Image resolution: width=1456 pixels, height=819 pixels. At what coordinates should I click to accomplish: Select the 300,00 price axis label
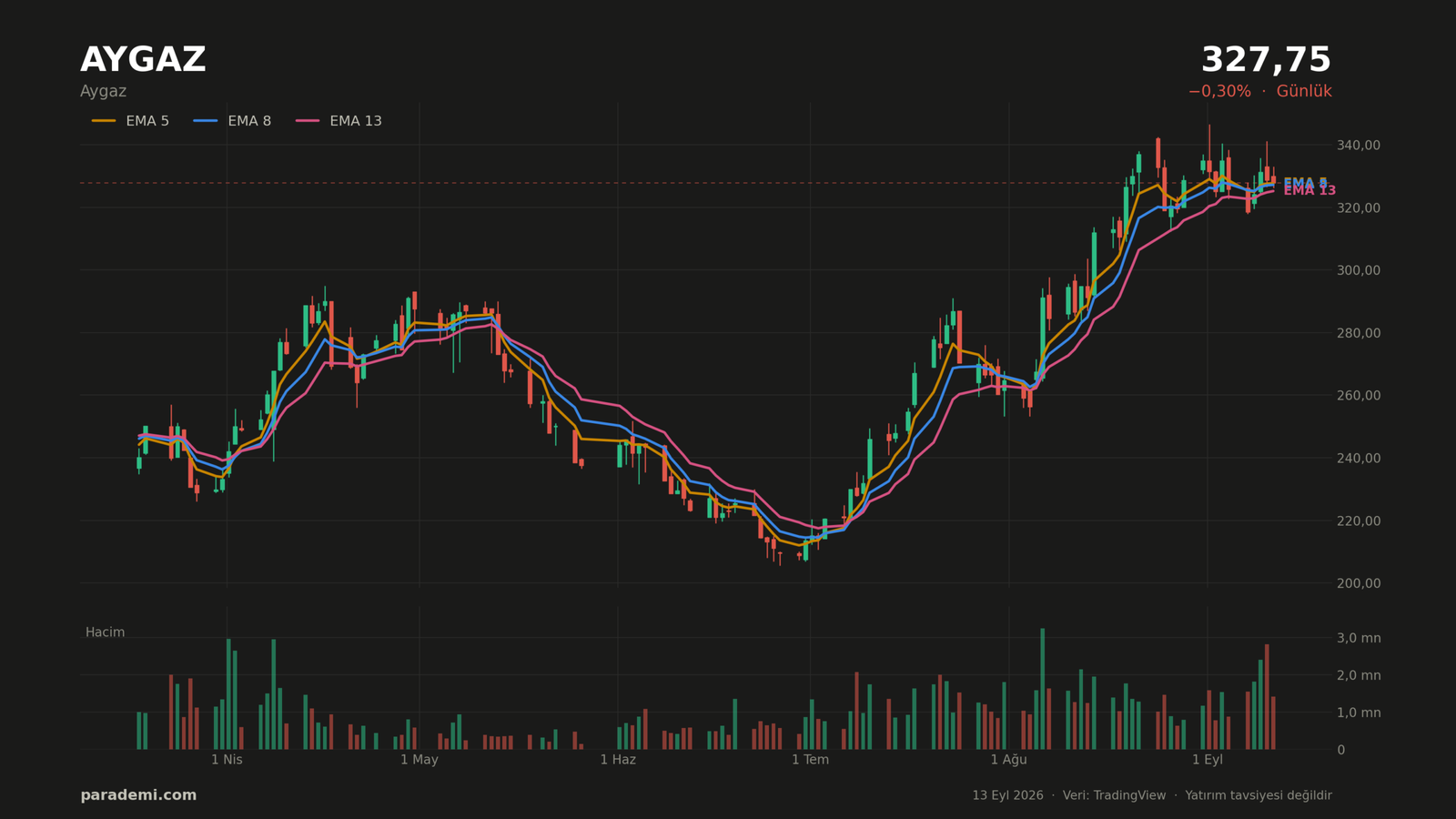1358,270
